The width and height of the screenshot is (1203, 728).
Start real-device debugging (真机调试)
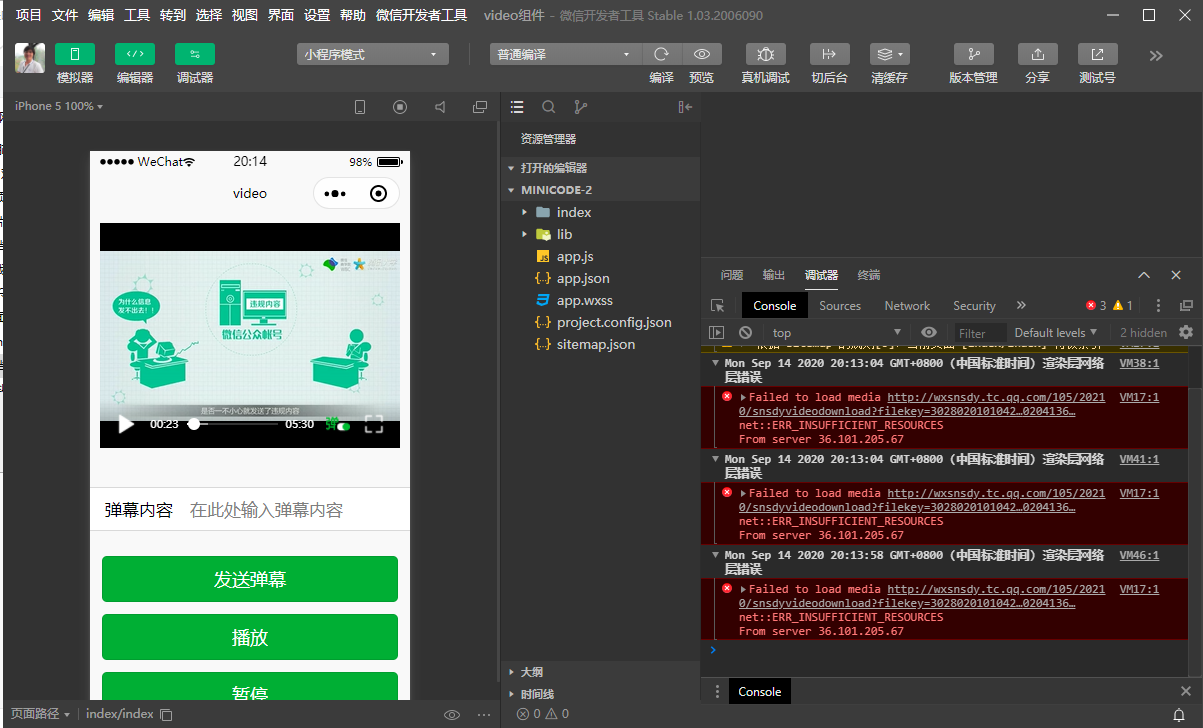(x=766, y=54)
